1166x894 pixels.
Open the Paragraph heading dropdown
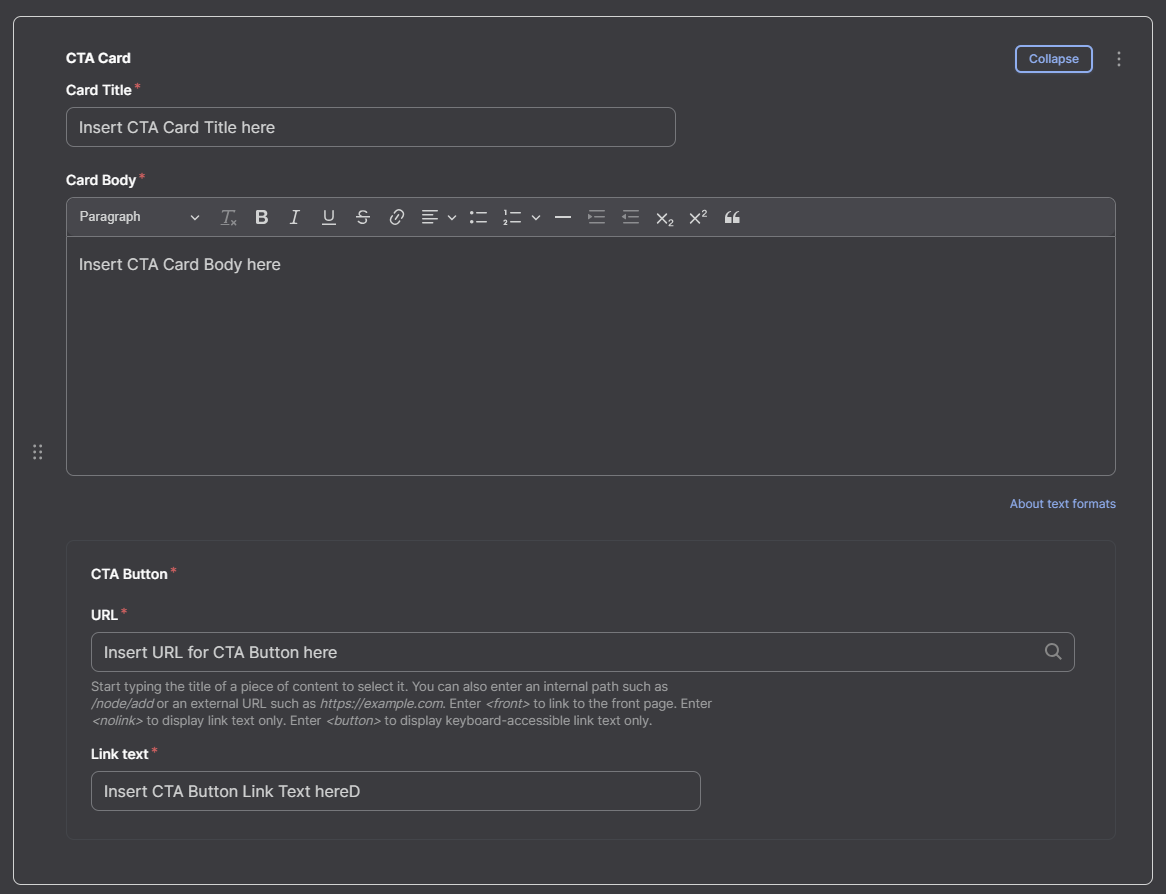[139, 217]
